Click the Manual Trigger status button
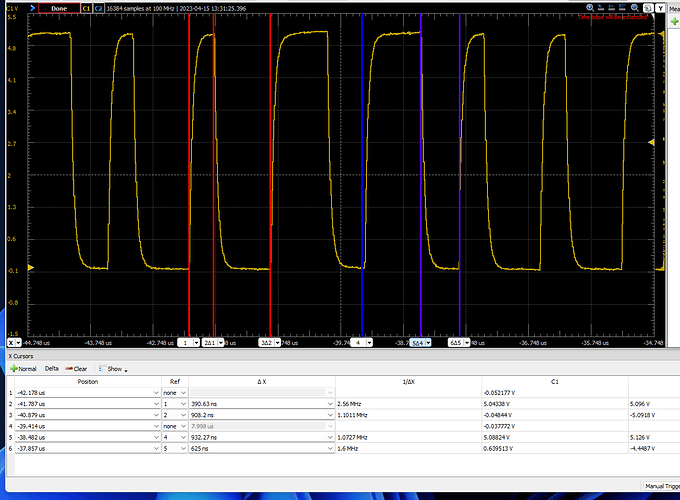Viewport: 680px width, 500px height. (661, 486)
